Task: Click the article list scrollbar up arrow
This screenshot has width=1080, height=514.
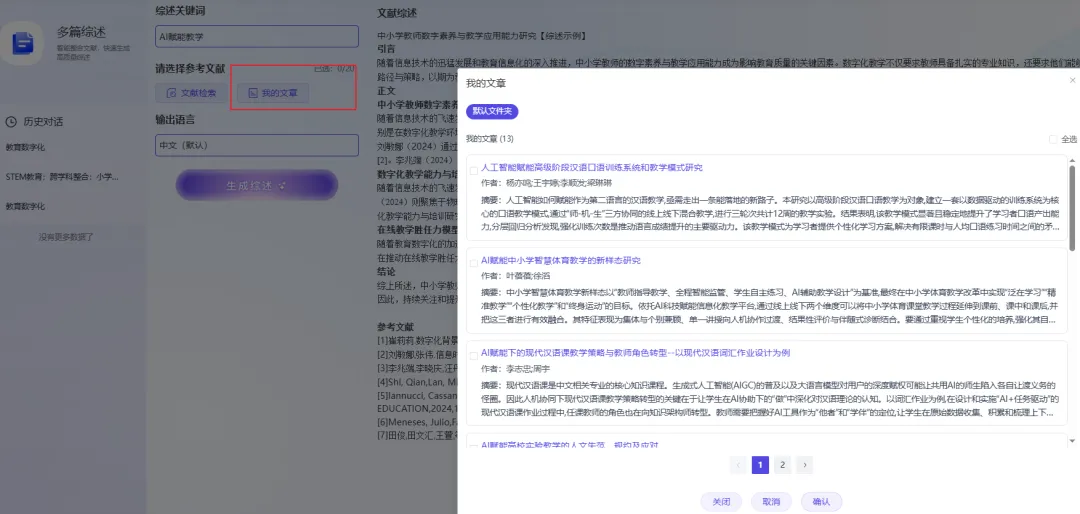Action: pos(1072,161)
